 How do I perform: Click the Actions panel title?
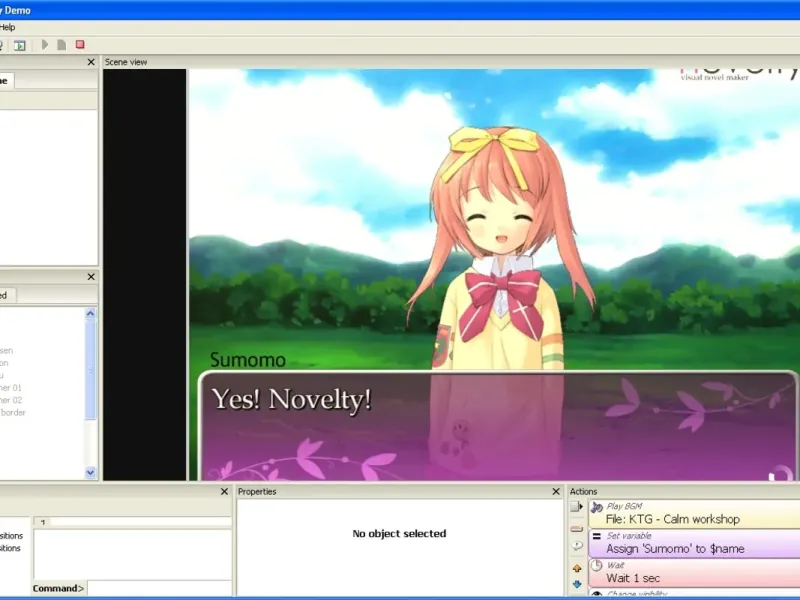pyautogui.click(x=583, y=491)
